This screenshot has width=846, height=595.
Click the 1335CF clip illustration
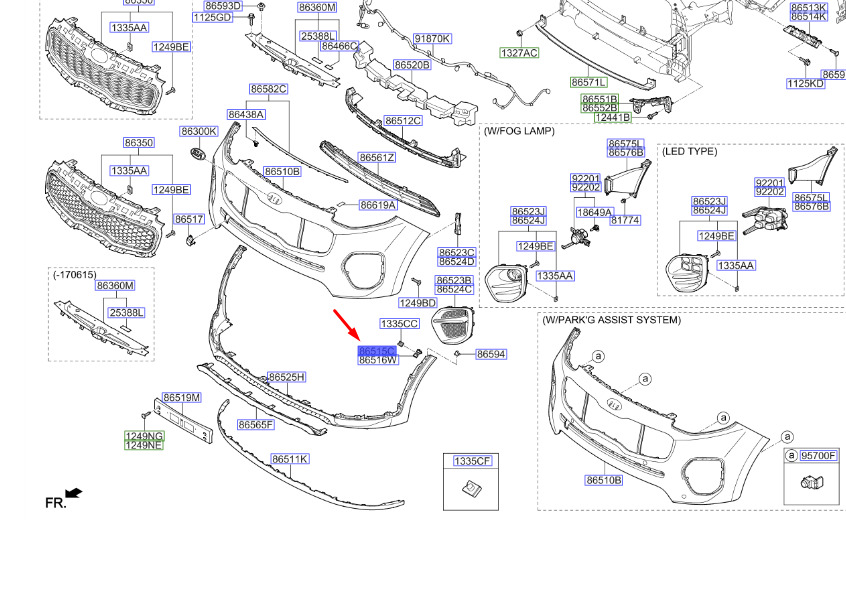click(469, 488)
